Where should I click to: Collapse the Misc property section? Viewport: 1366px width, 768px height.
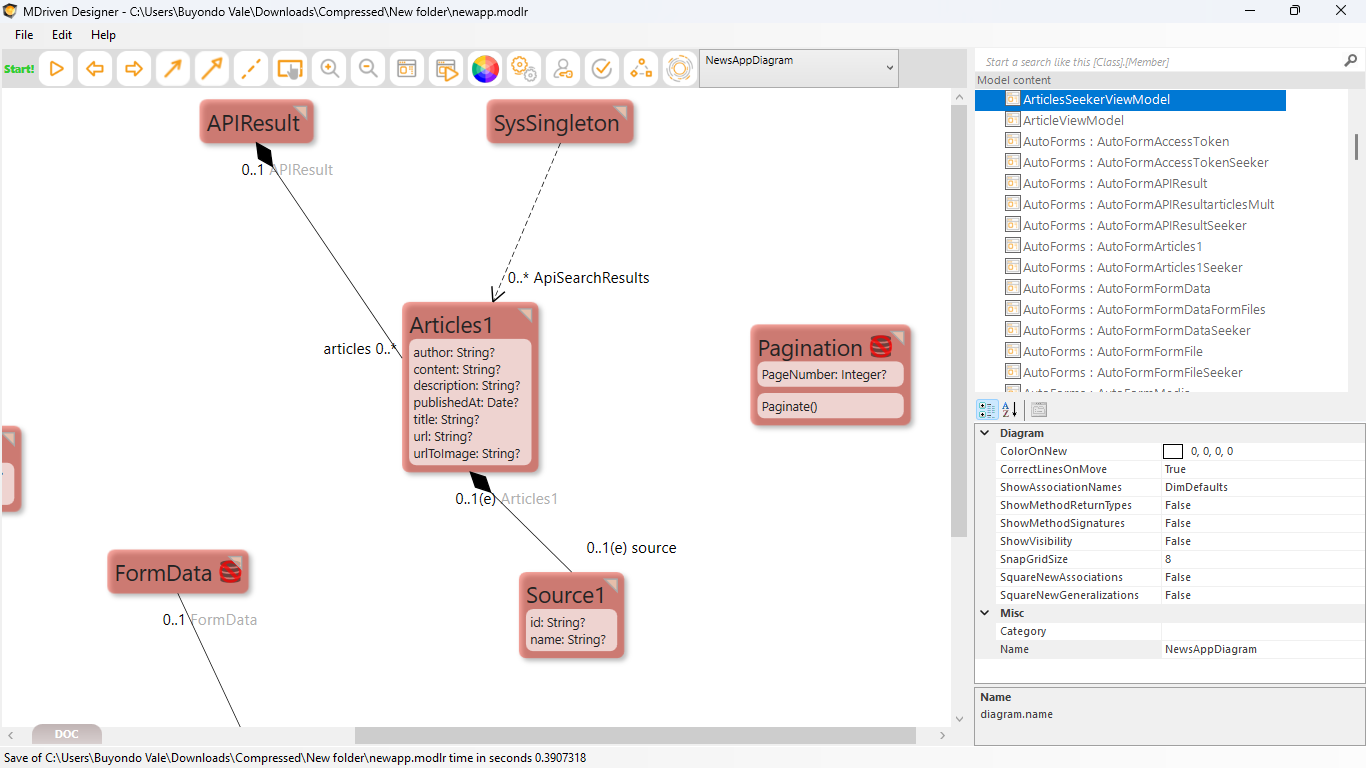point(985,613)
